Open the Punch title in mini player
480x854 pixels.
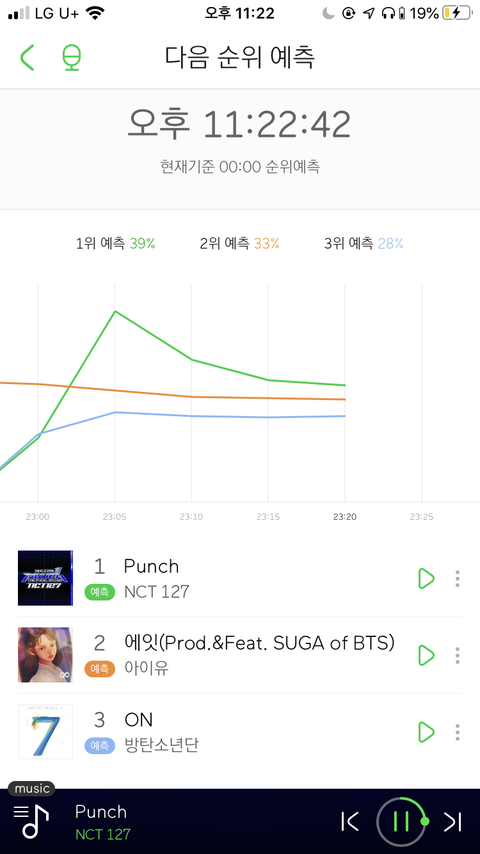(x=101, y=812)
